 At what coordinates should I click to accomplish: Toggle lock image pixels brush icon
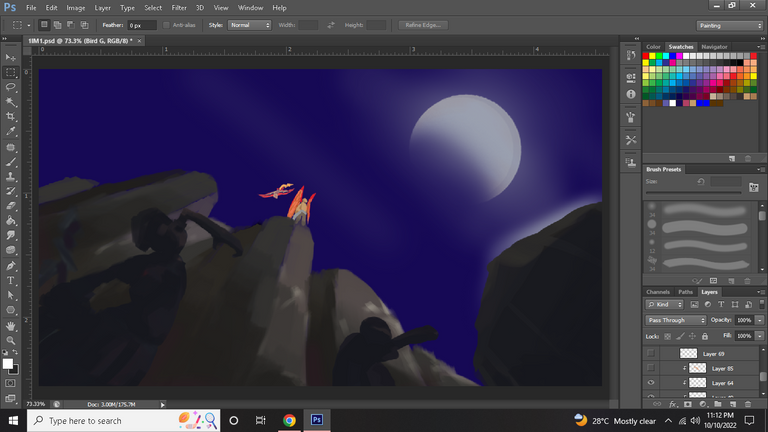click(x=680, y=336)
